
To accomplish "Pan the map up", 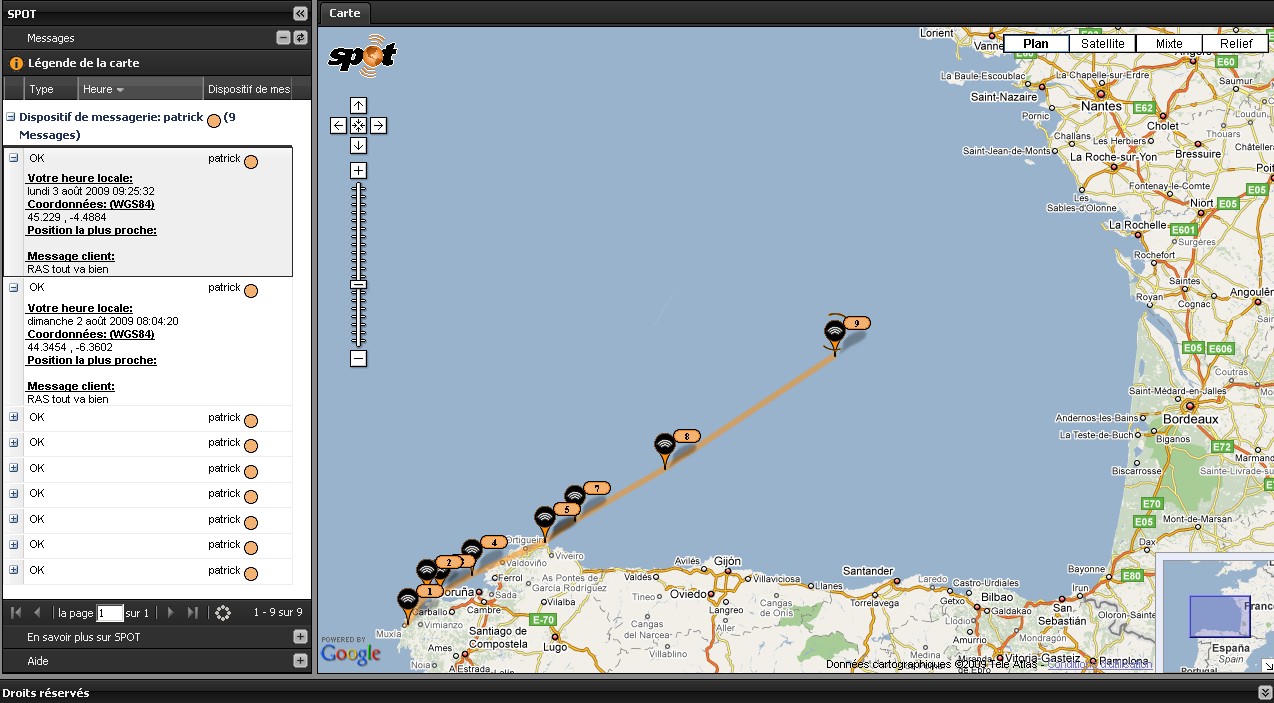I will click(x=358, y=105).
